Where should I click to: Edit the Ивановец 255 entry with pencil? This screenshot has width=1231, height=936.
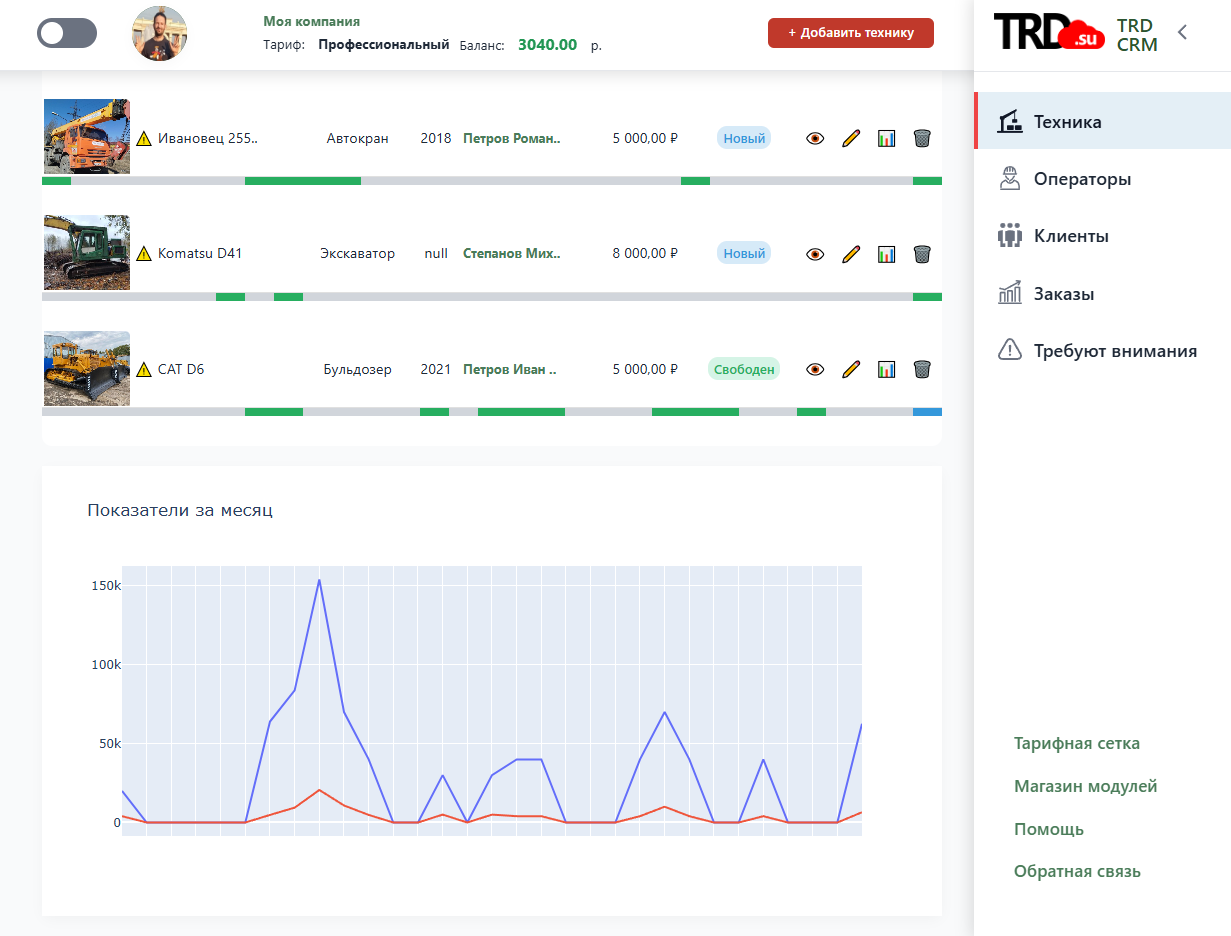pyautogui.click(x=851, y=139)
